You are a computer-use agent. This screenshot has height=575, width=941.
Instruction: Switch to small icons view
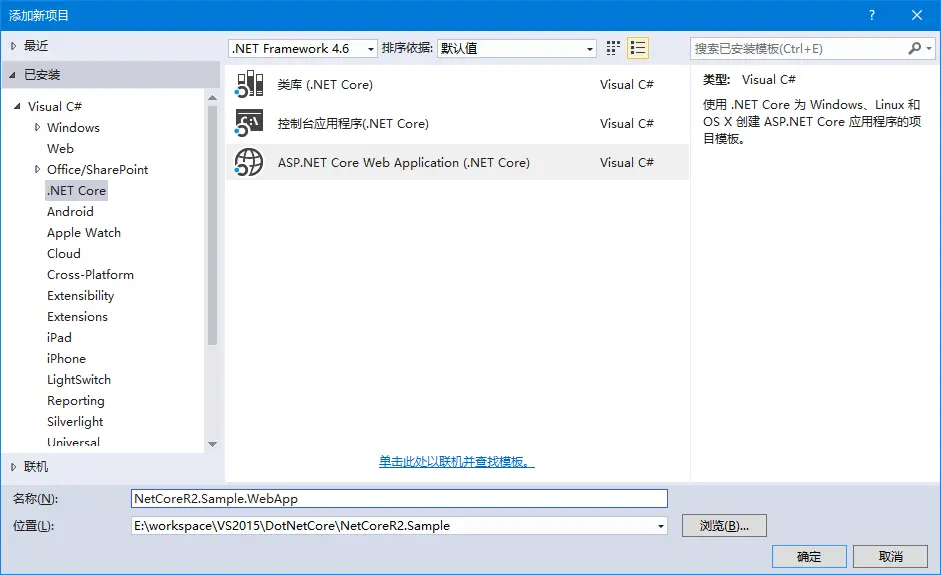point(613,48)
